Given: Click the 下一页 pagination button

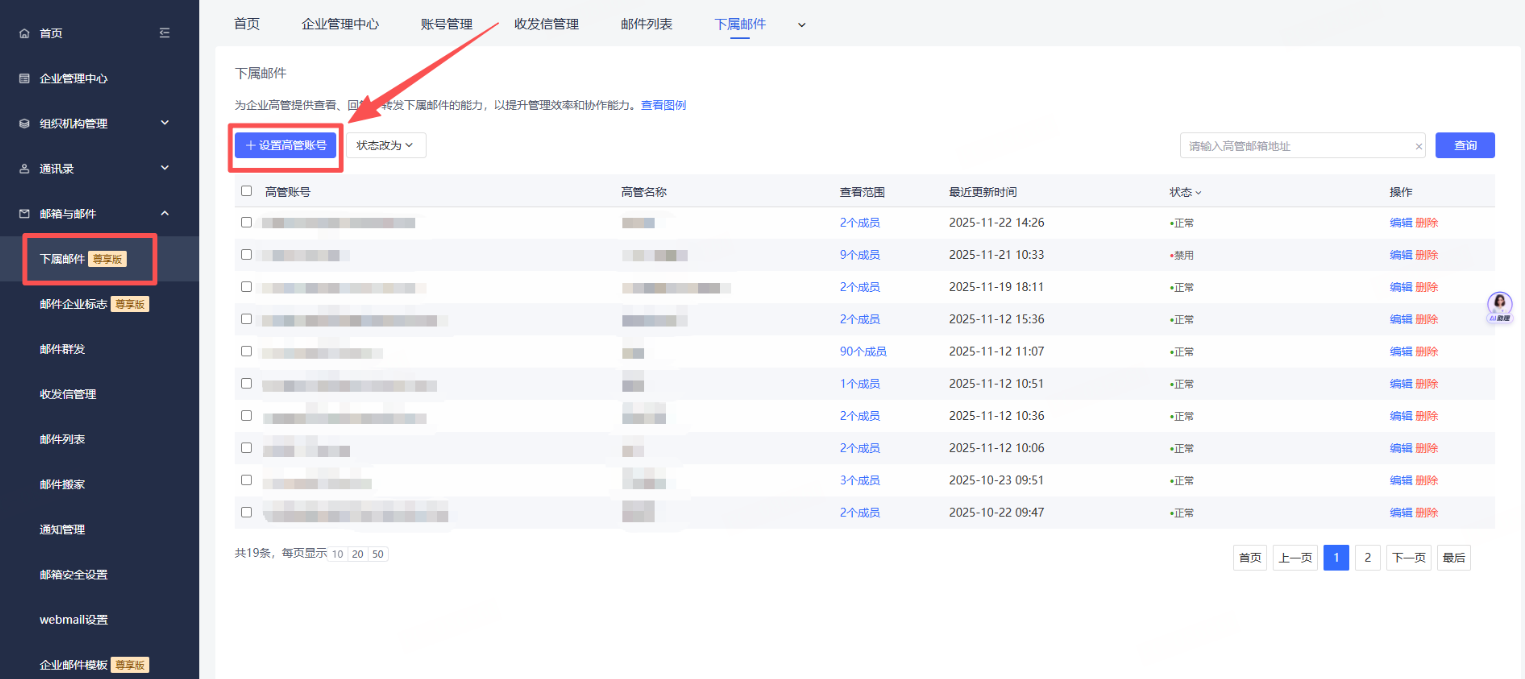Looking at the screenshot, I should pyautogui.click(x=1409, y=558).
